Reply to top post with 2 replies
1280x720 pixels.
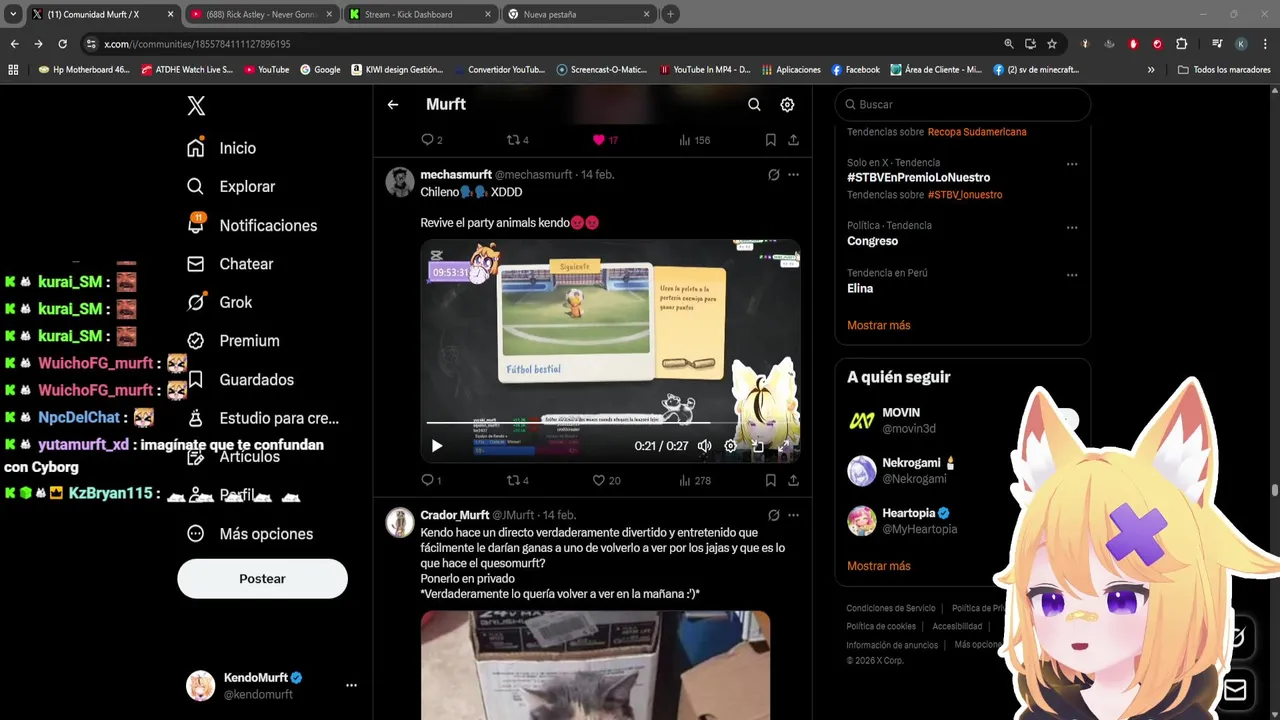tap(431, 140)
